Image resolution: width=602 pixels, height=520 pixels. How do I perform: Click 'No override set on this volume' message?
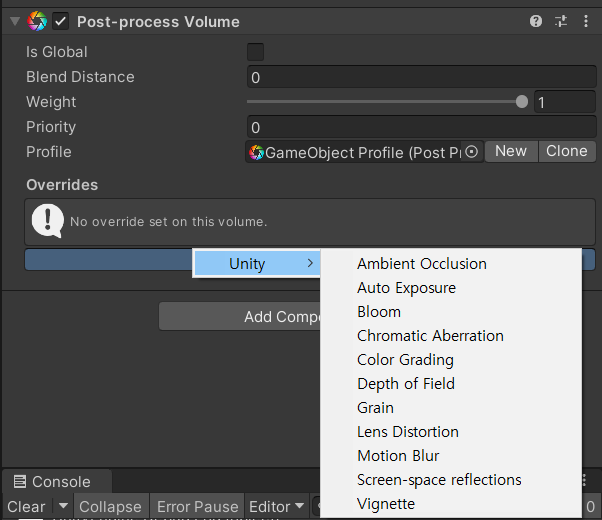(169, 222)
